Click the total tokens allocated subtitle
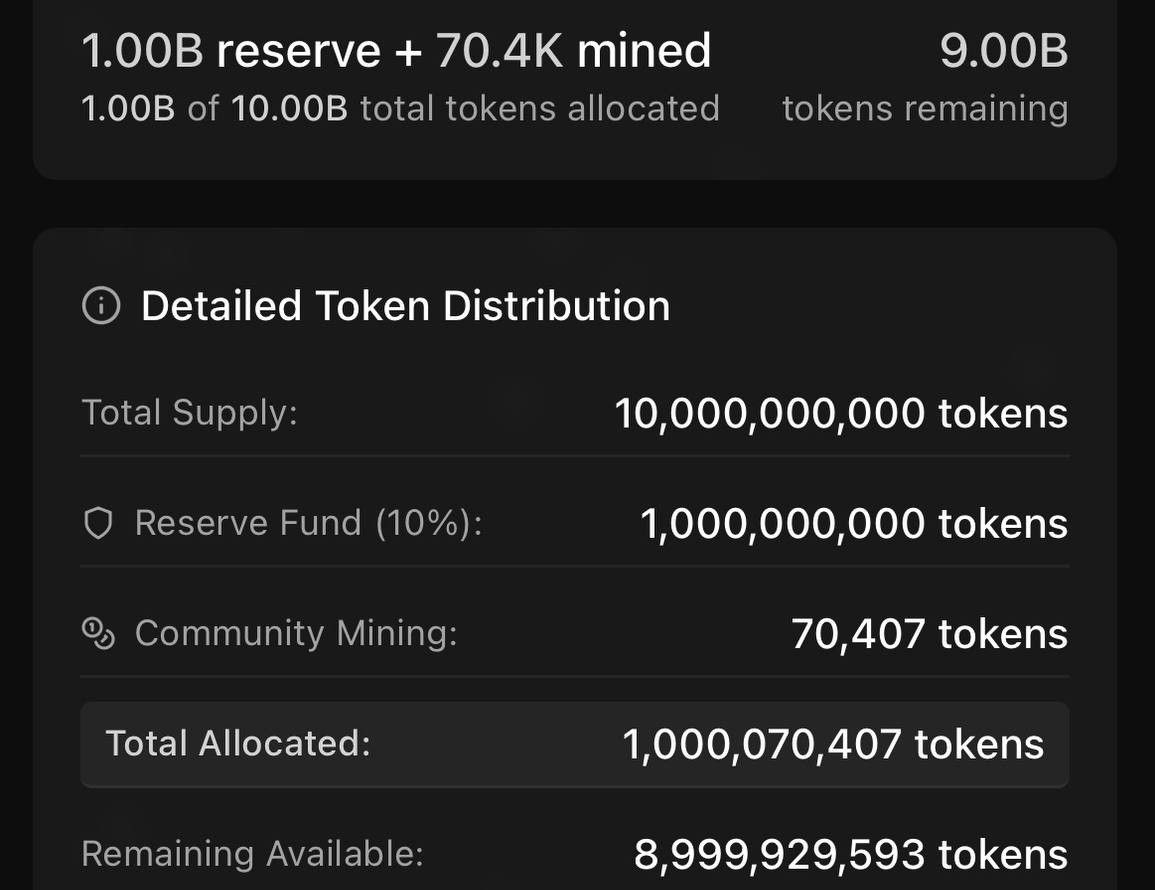 point(400,109)
